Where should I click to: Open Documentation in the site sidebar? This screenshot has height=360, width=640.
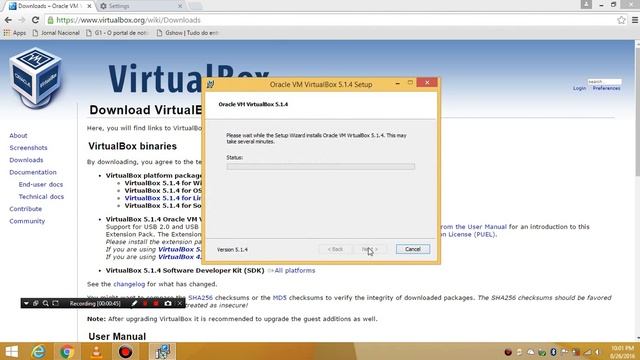(33, 172)
